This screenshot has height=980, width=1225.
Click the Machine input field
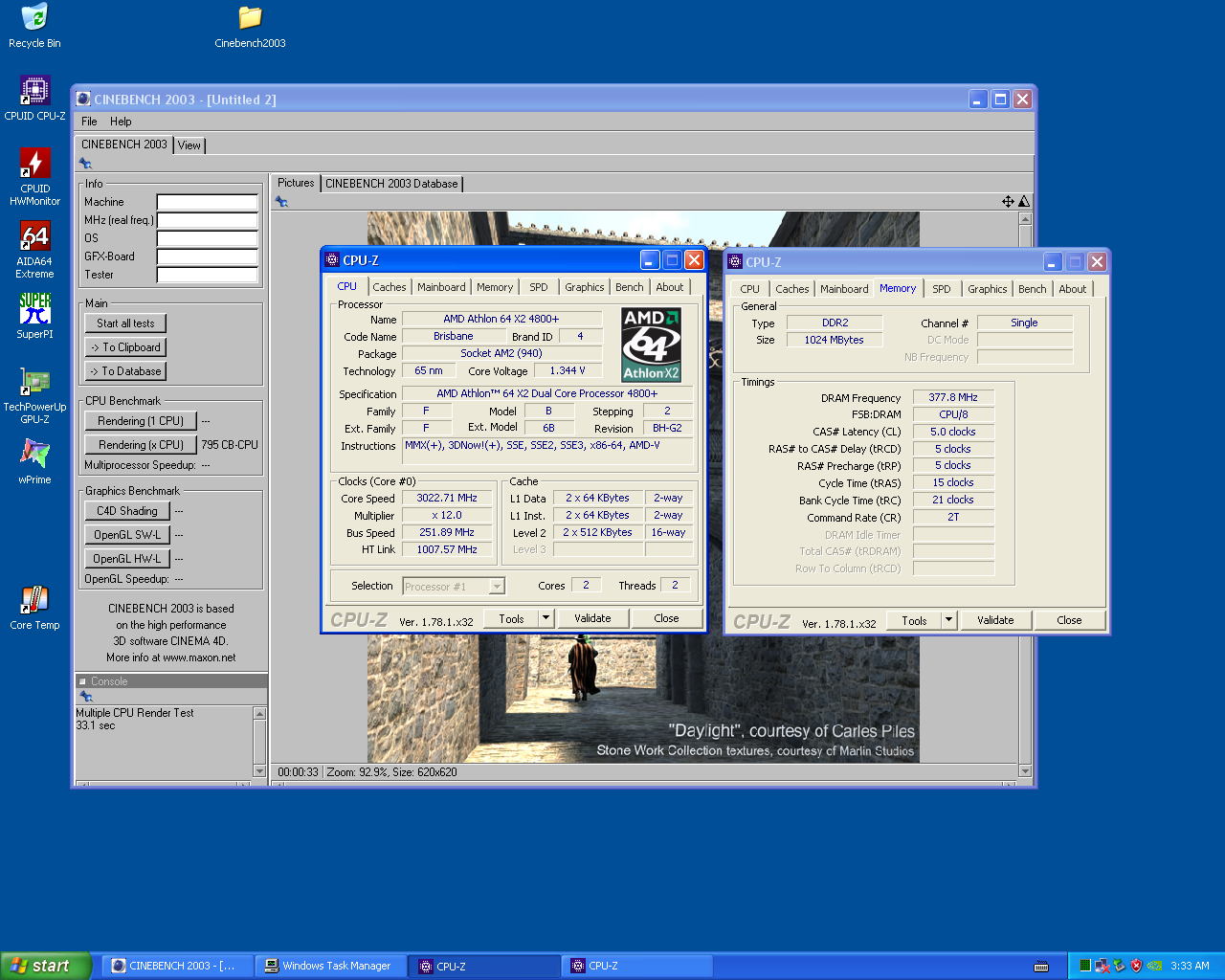click(208, 202)
